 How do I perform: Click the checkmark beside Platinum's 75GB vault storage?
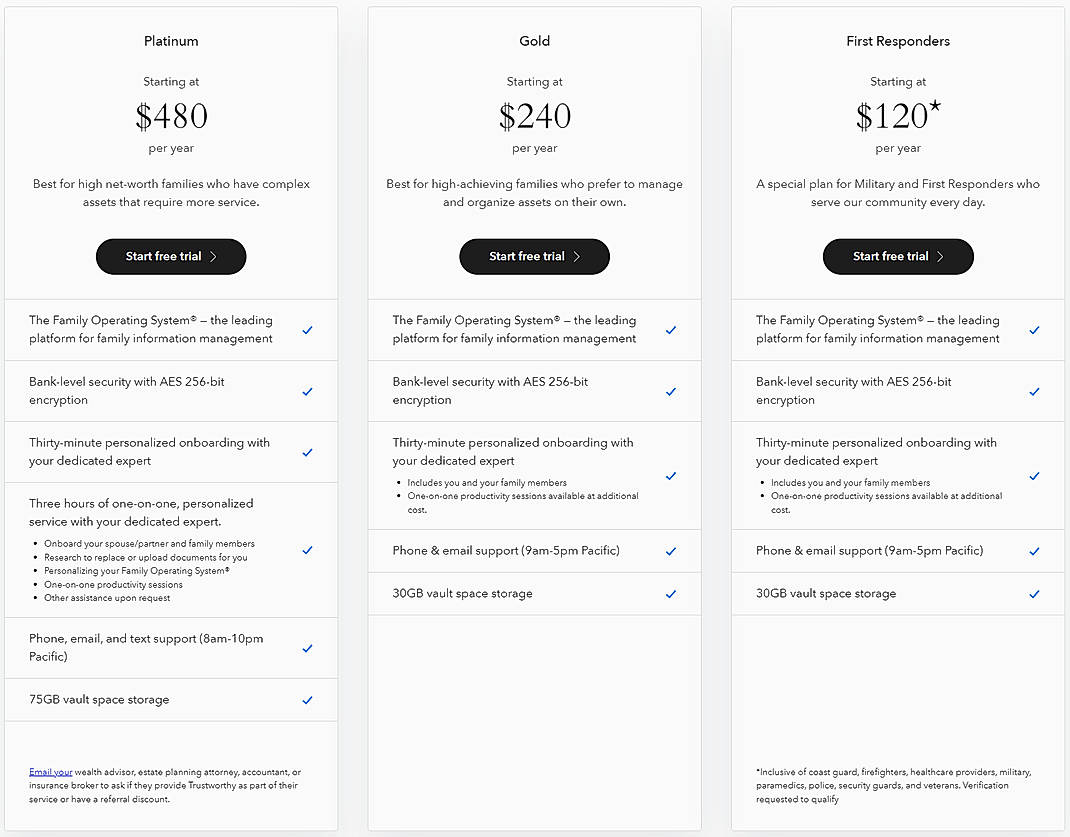point(307,699)
